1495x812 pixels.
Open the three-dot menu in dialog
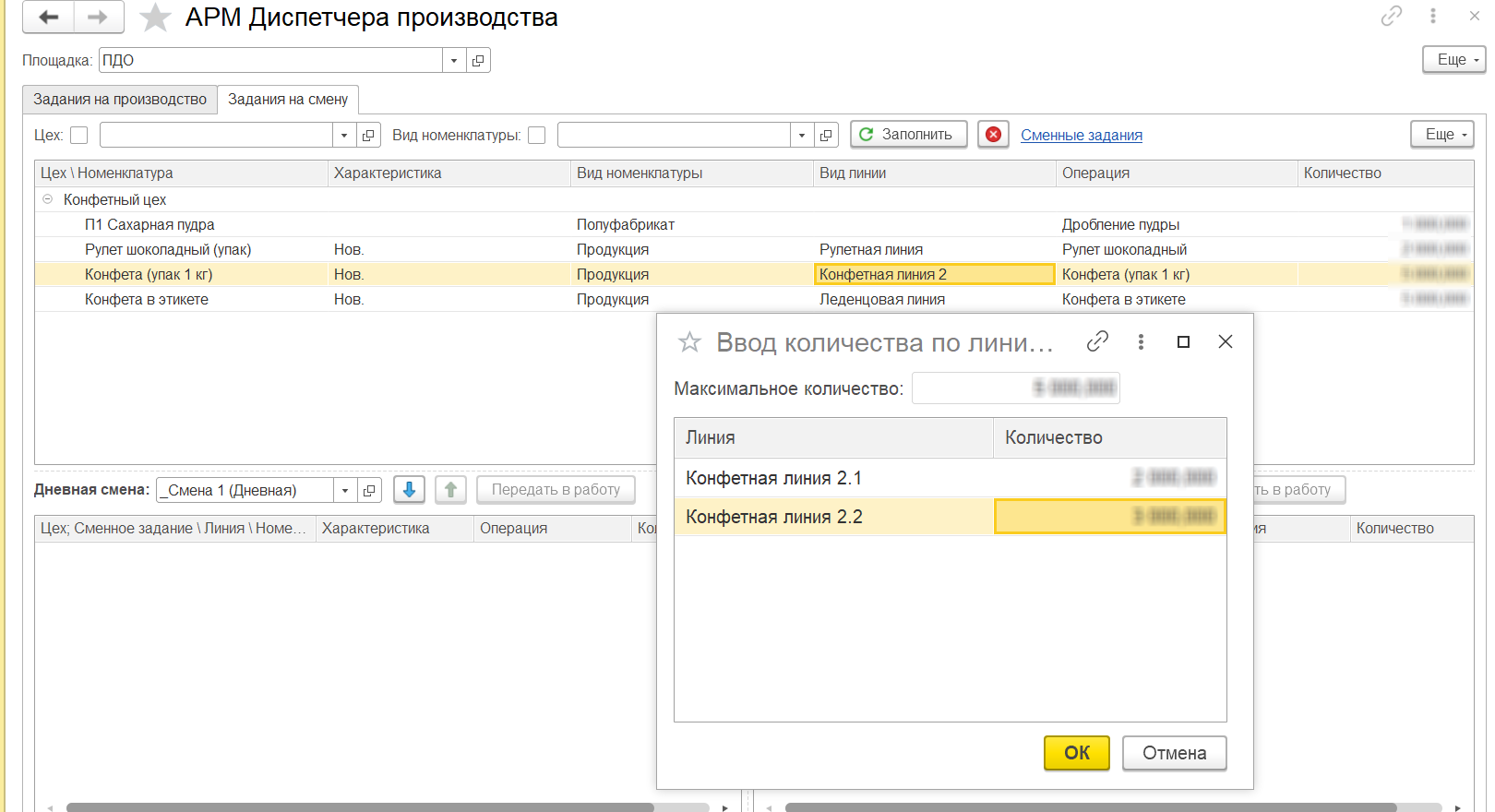(x=1141, y=341)
